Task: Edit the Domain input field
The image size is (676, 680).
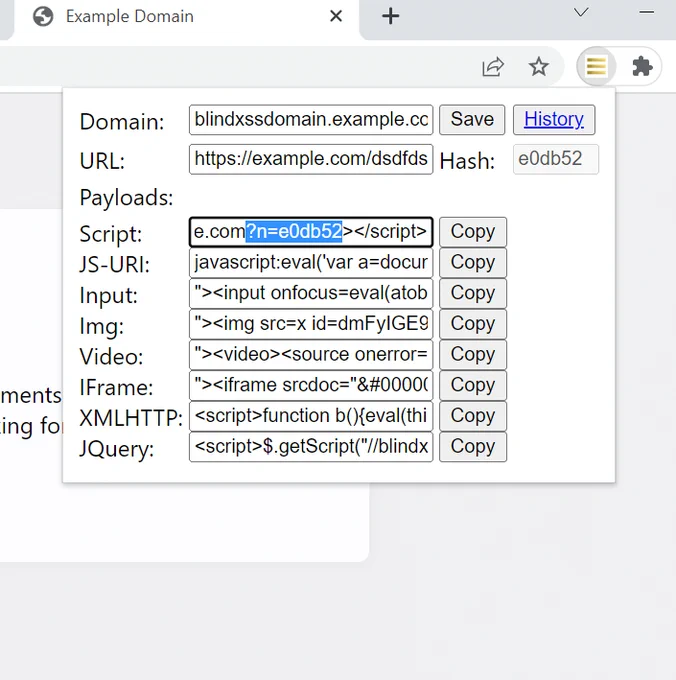Action: tap(311, 120)
